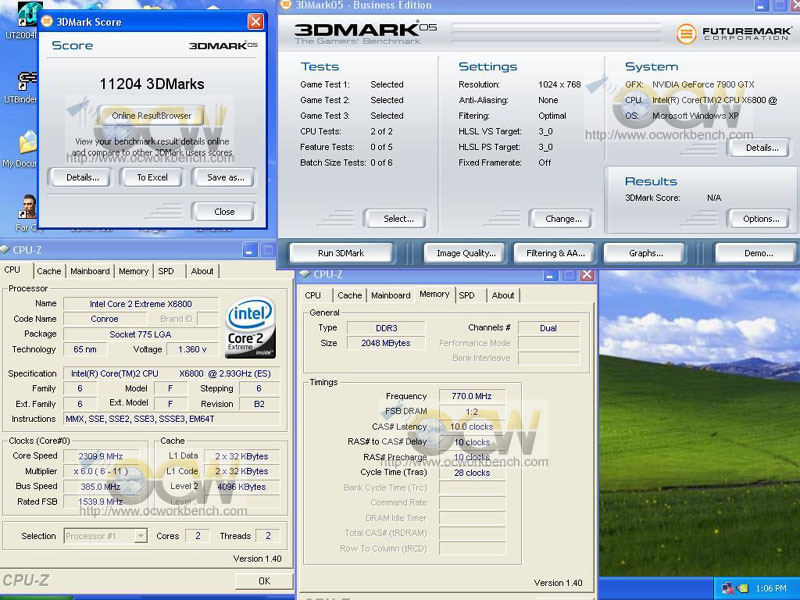Click the "1.360 v" voltage value

coord(192,349)
